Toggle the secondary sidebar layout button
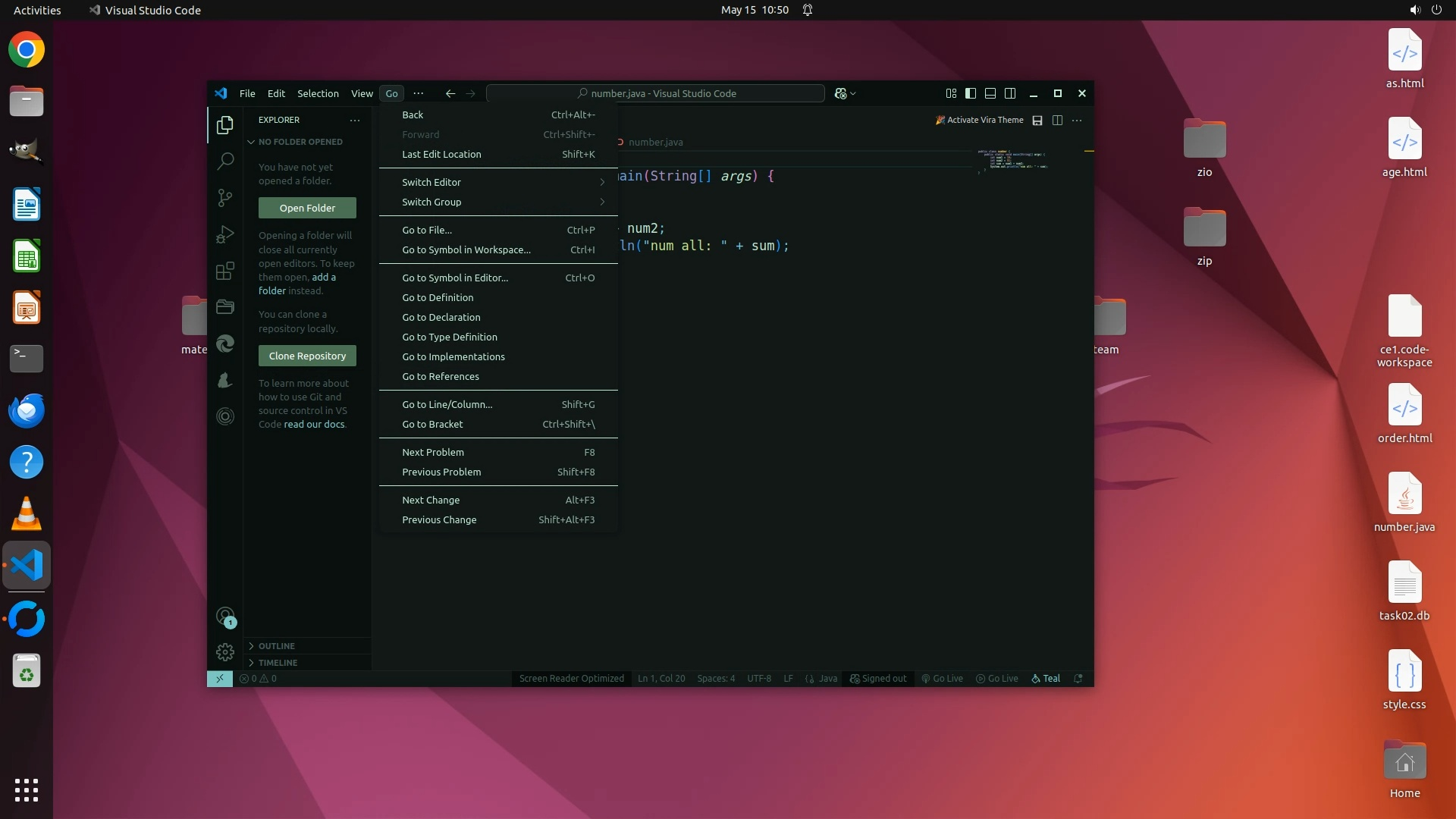 [x=1010, y=93]
